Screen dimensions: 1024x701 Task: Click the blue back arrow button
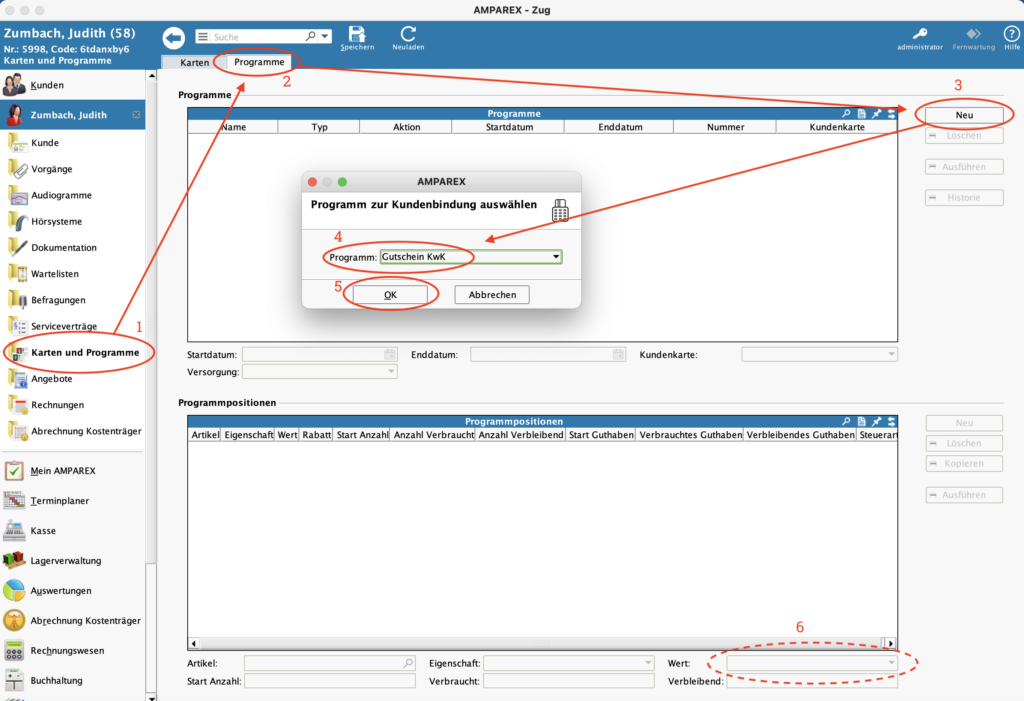click(x=174, y=37)
